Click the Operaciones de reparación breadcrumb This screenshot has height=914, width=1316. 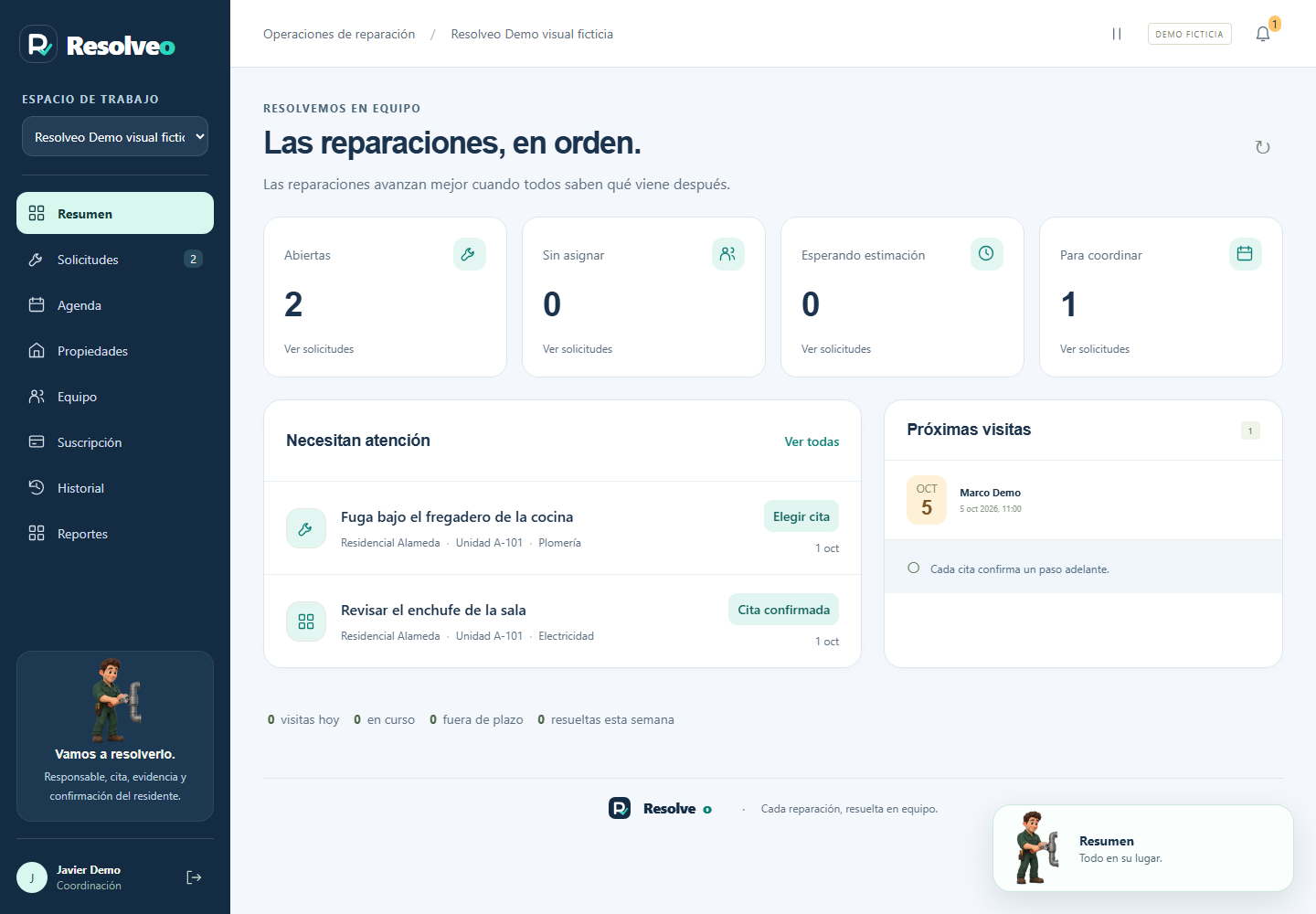click(339, 34)
